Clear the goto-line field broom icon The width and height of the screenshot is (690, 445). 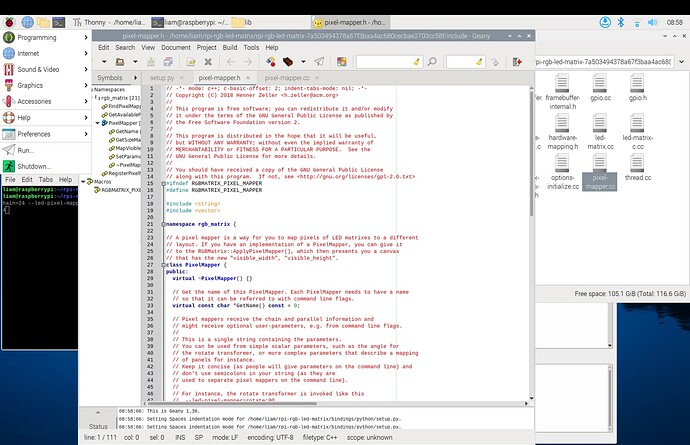tap(479, 62)
